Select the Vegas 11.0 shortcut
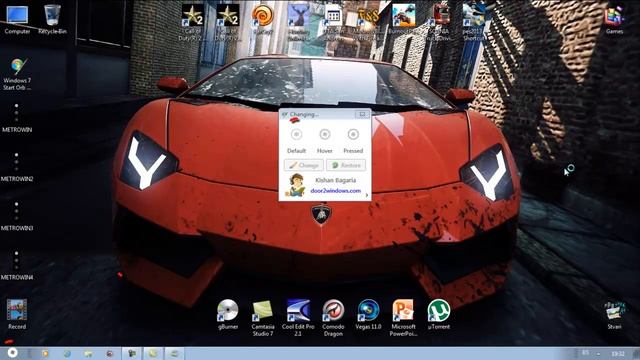Image resolution: width=640 pixels, height=360 pixels. 368,313
